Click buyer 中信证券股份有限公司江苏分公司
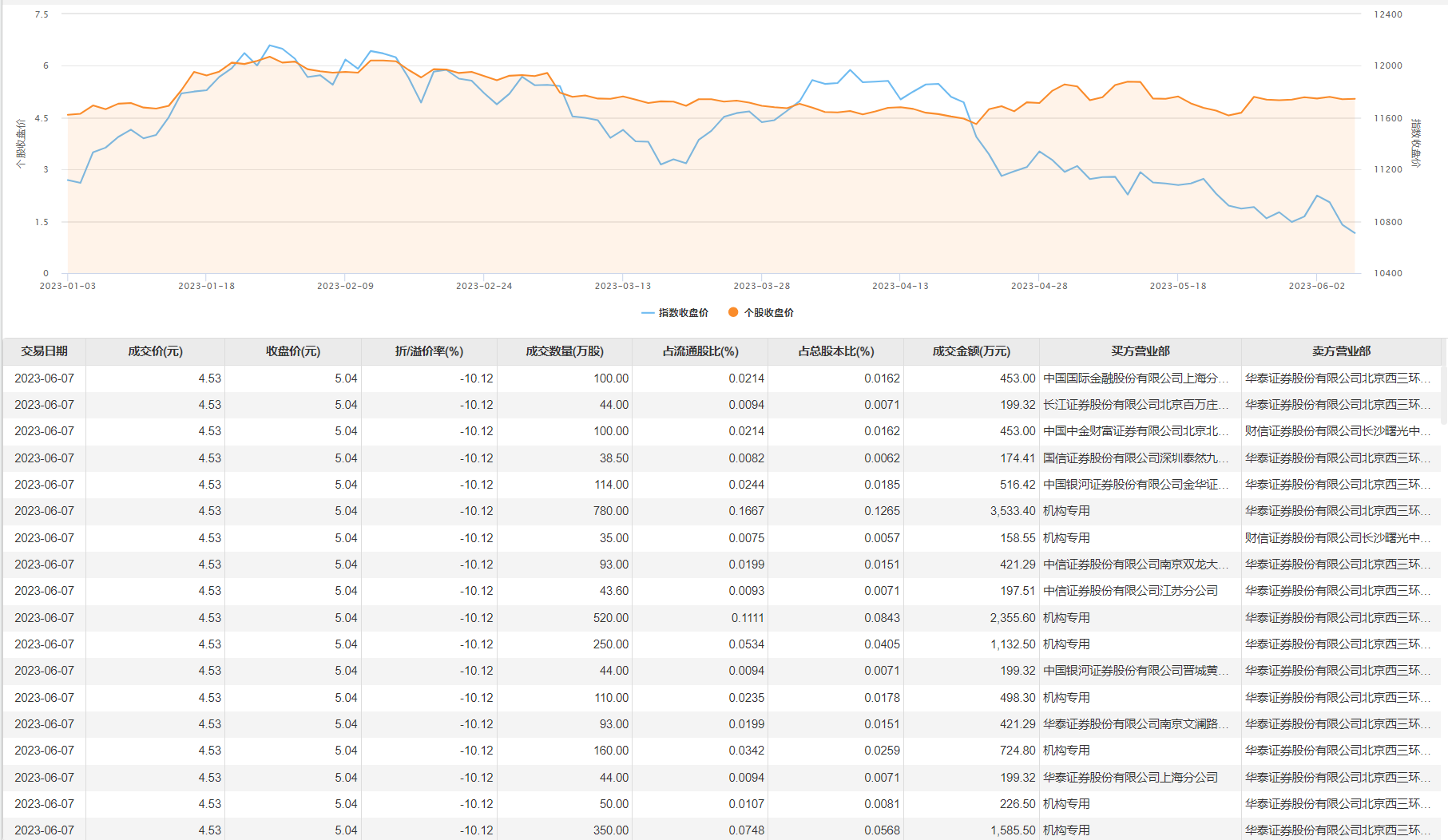Image resolution: width=1448 pixels, height=840 pixels. pyautogui.click(x=1130, y=591)
